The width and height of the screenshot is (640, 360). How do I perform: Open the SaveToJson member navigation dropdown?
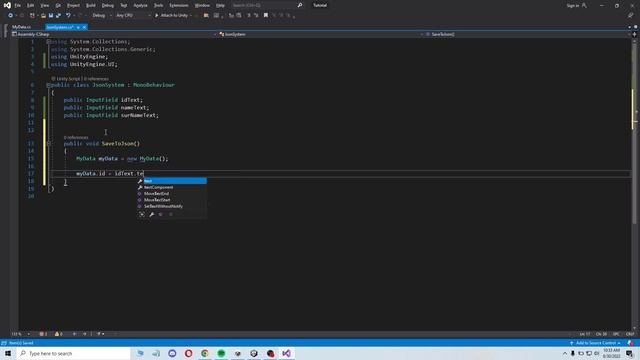[x=527, y=34]
